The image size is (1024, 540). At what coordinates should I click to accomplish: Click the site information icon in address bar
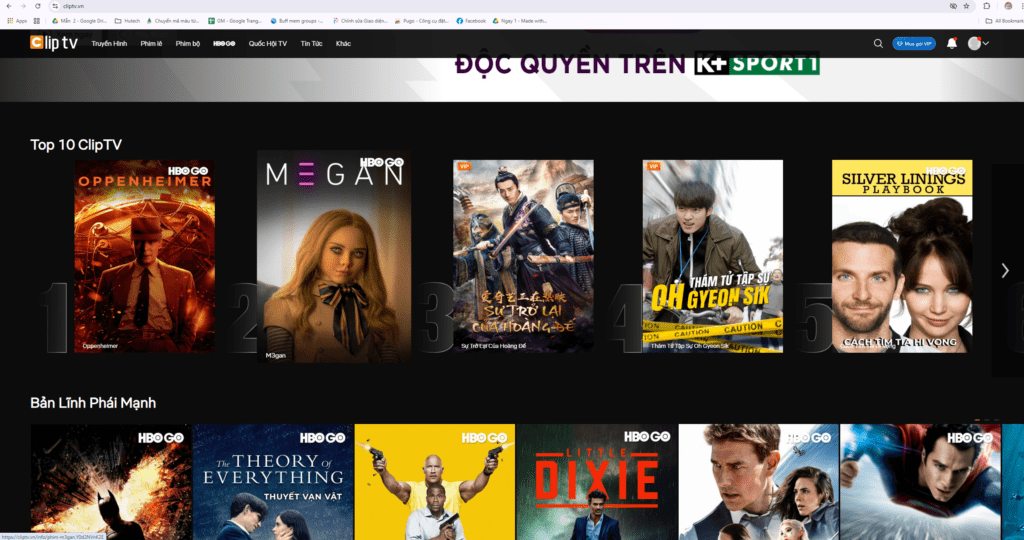click(53, 6)
